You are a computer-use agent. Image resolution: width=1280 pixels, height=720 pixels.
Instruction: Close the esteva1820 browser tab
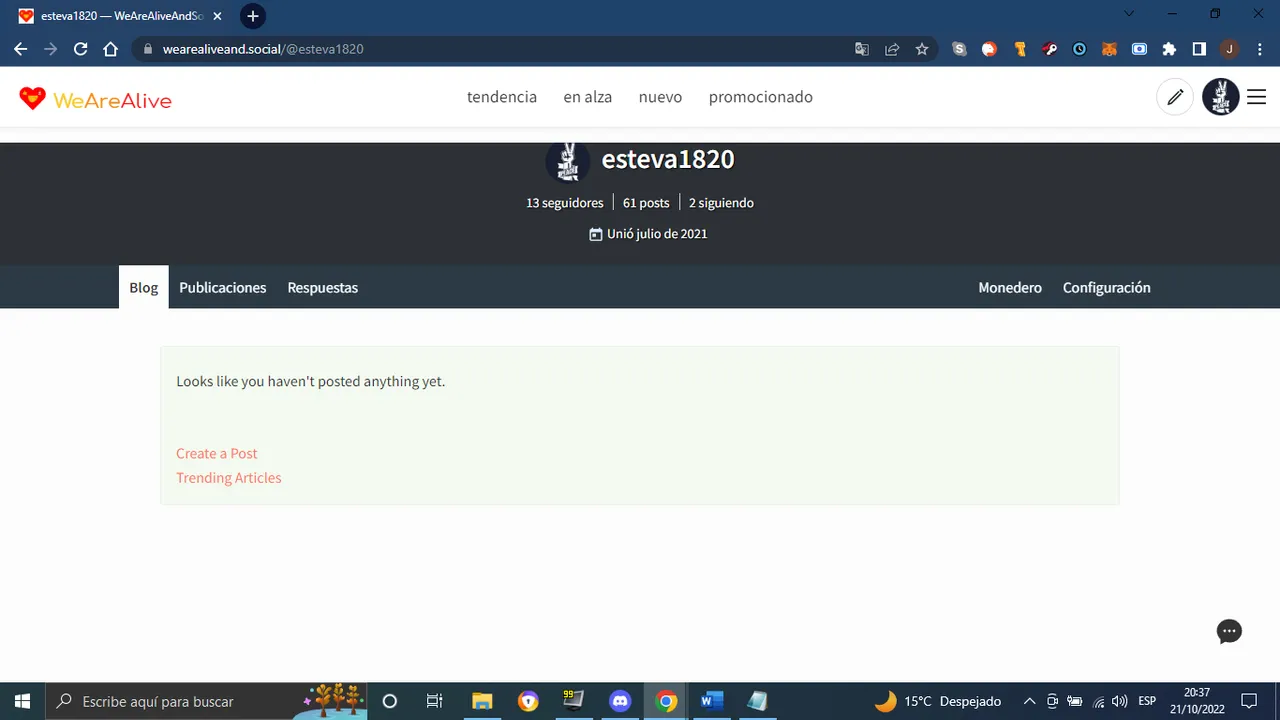[217, 16]
